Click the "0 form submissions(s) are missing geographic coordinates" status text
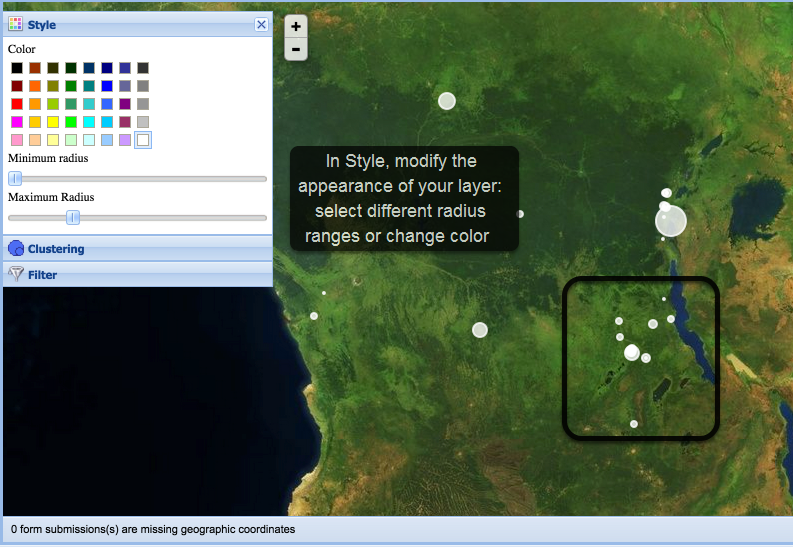 153,529
